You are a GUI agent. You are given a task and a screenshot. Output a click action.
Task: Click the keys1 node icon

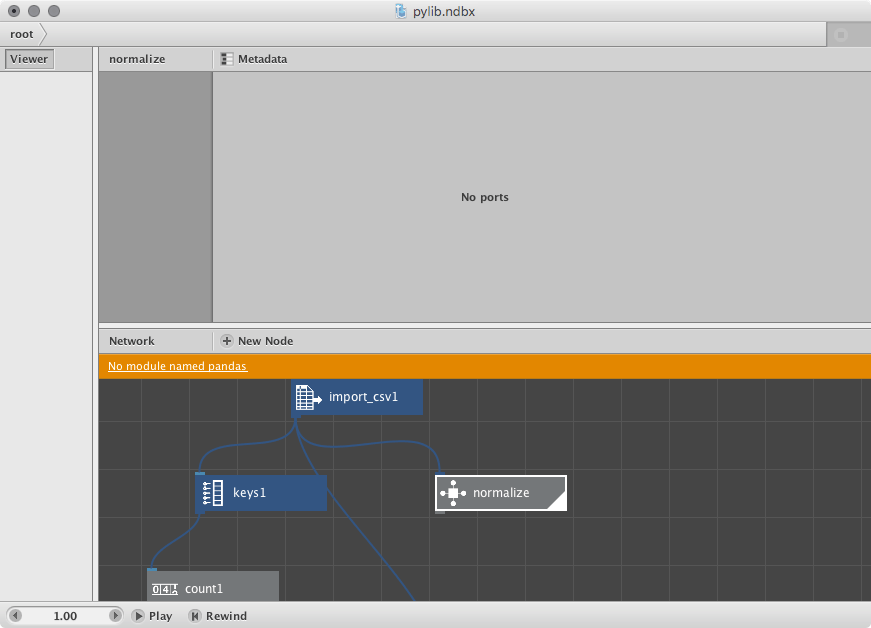213,493
